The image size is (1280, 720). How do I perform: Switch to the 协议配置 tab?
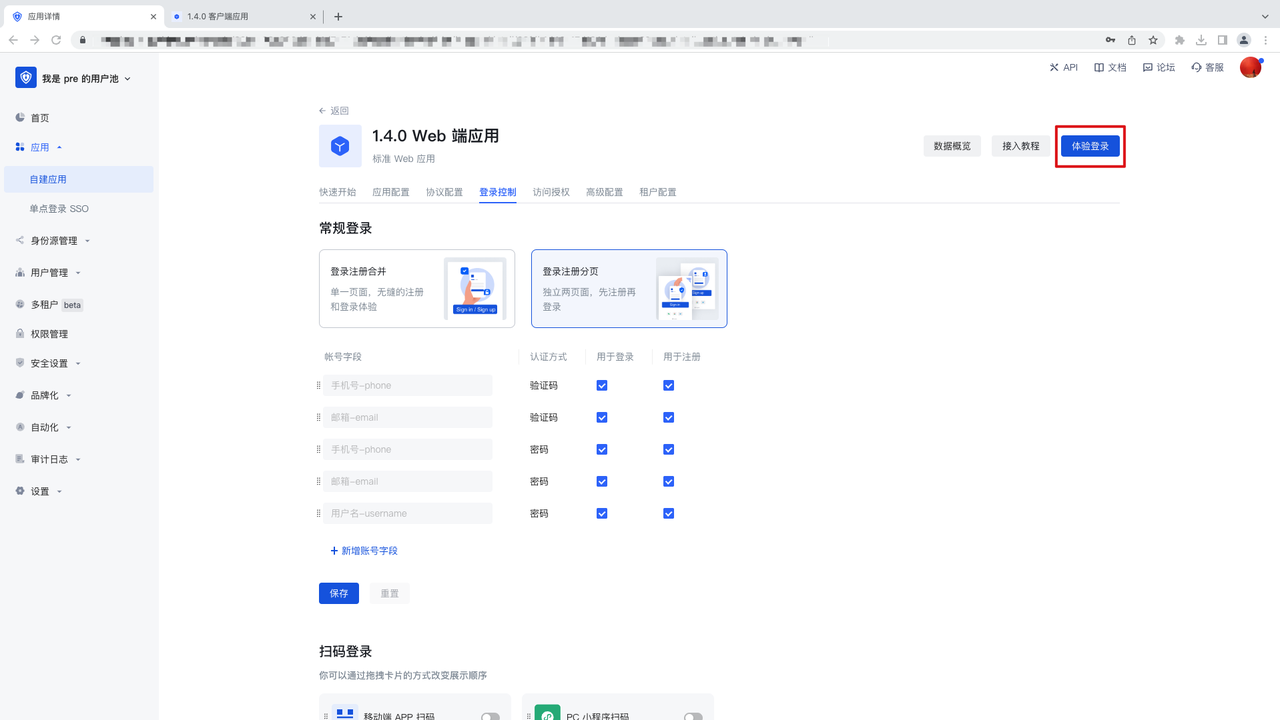(444, 192)
